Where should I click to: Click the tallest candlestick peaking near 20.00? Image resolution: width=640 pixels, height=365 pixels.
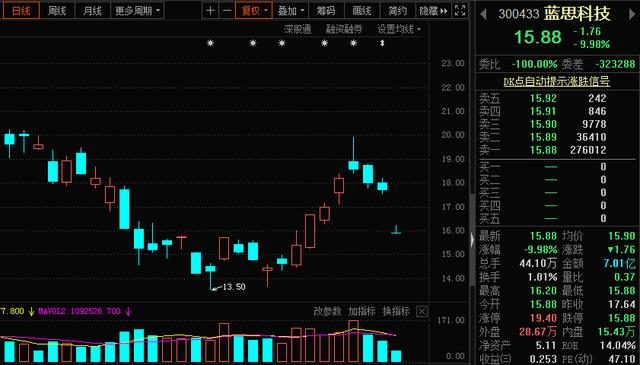tap(353, 155)
